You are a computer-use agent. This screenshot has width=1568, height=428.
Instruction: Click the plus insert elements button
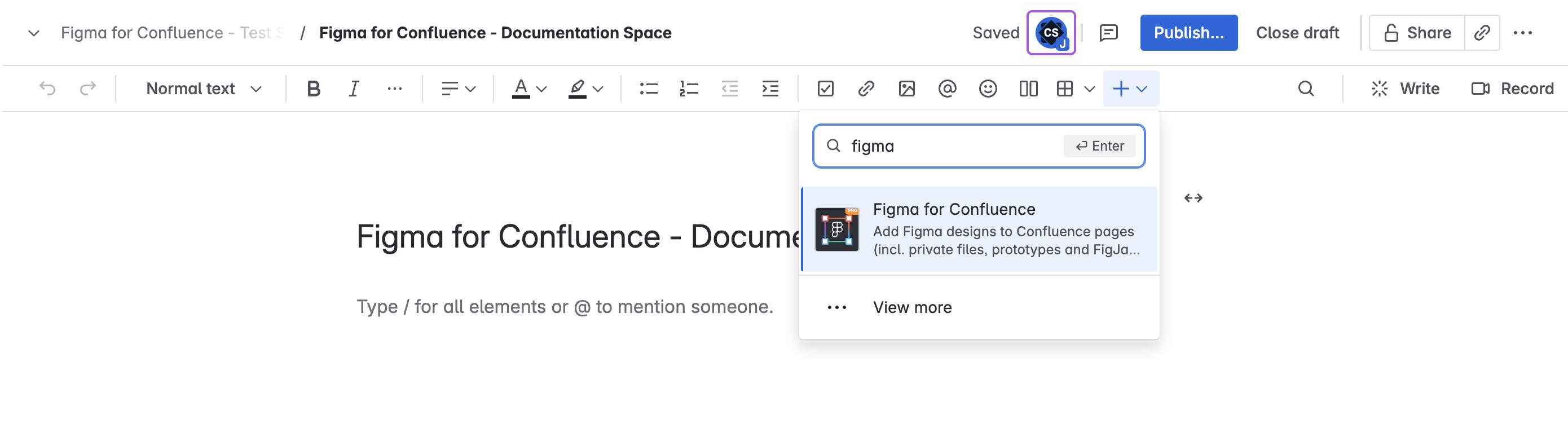pos(1130,89)
